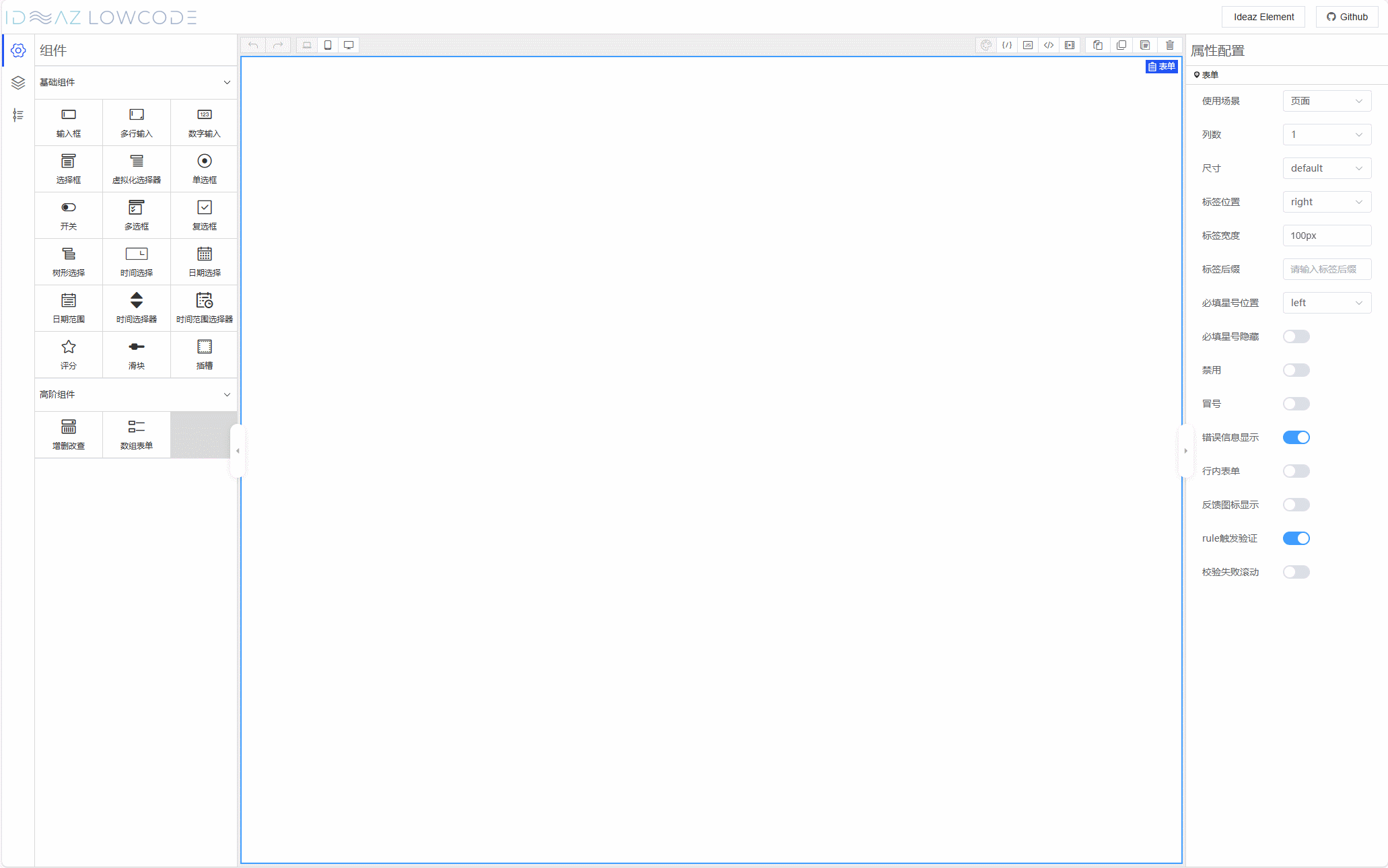Click the Ideaz Element button
This screenshot has height=868, width=1388.
point(1263,17)
